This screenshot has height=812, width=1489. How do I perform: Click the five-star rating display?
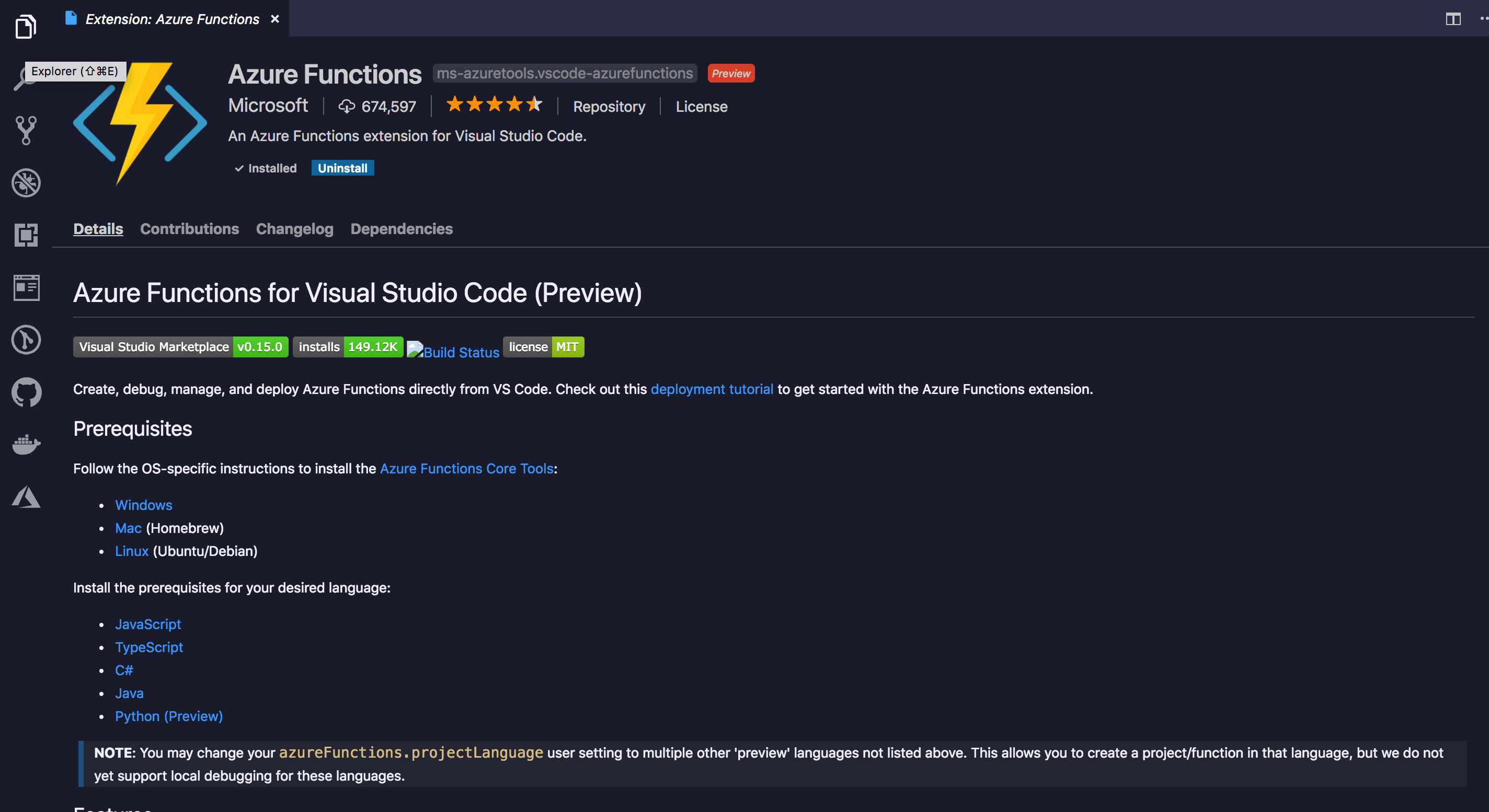tap(494, 105)
